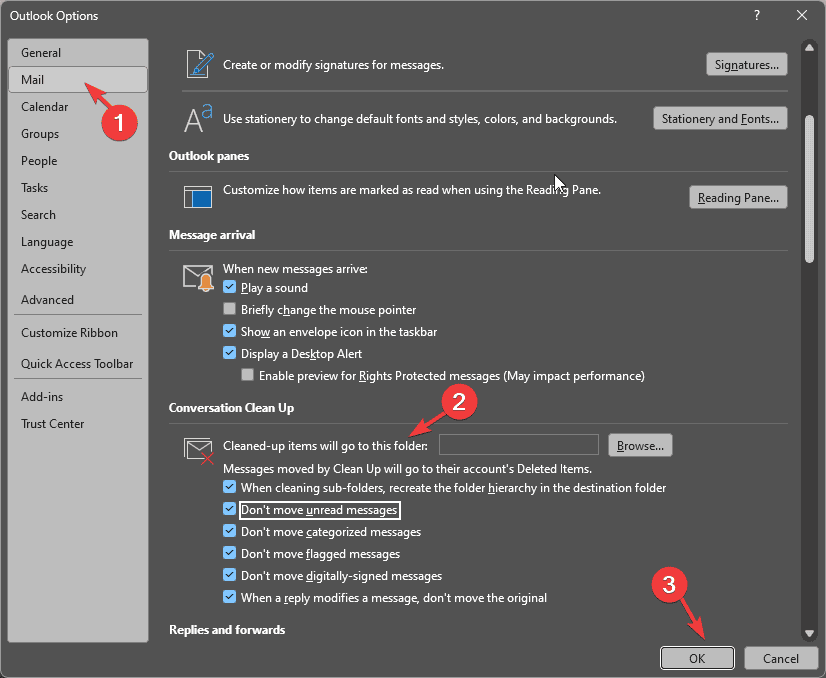Click the Reading Pane layout icon
Image resolution: width=826 pixels, height=678 pixels.
(x=199, y=196)
